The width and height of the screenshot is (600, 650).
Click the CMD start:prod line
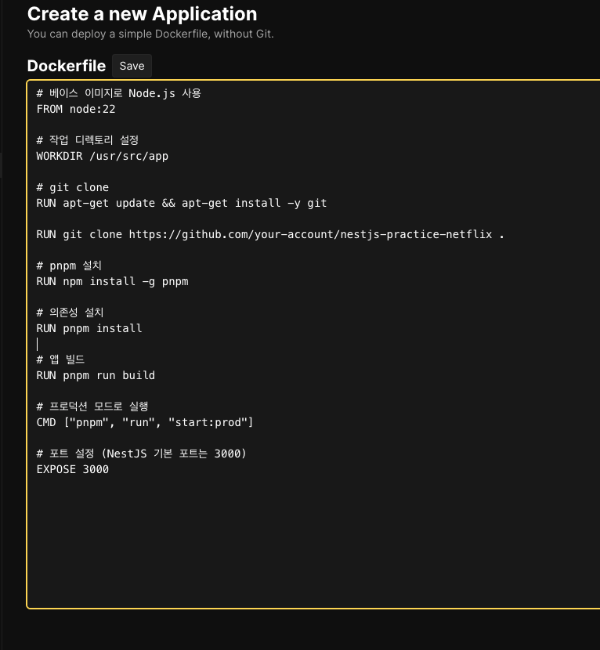pyautogui.click(x=145, y=422)
